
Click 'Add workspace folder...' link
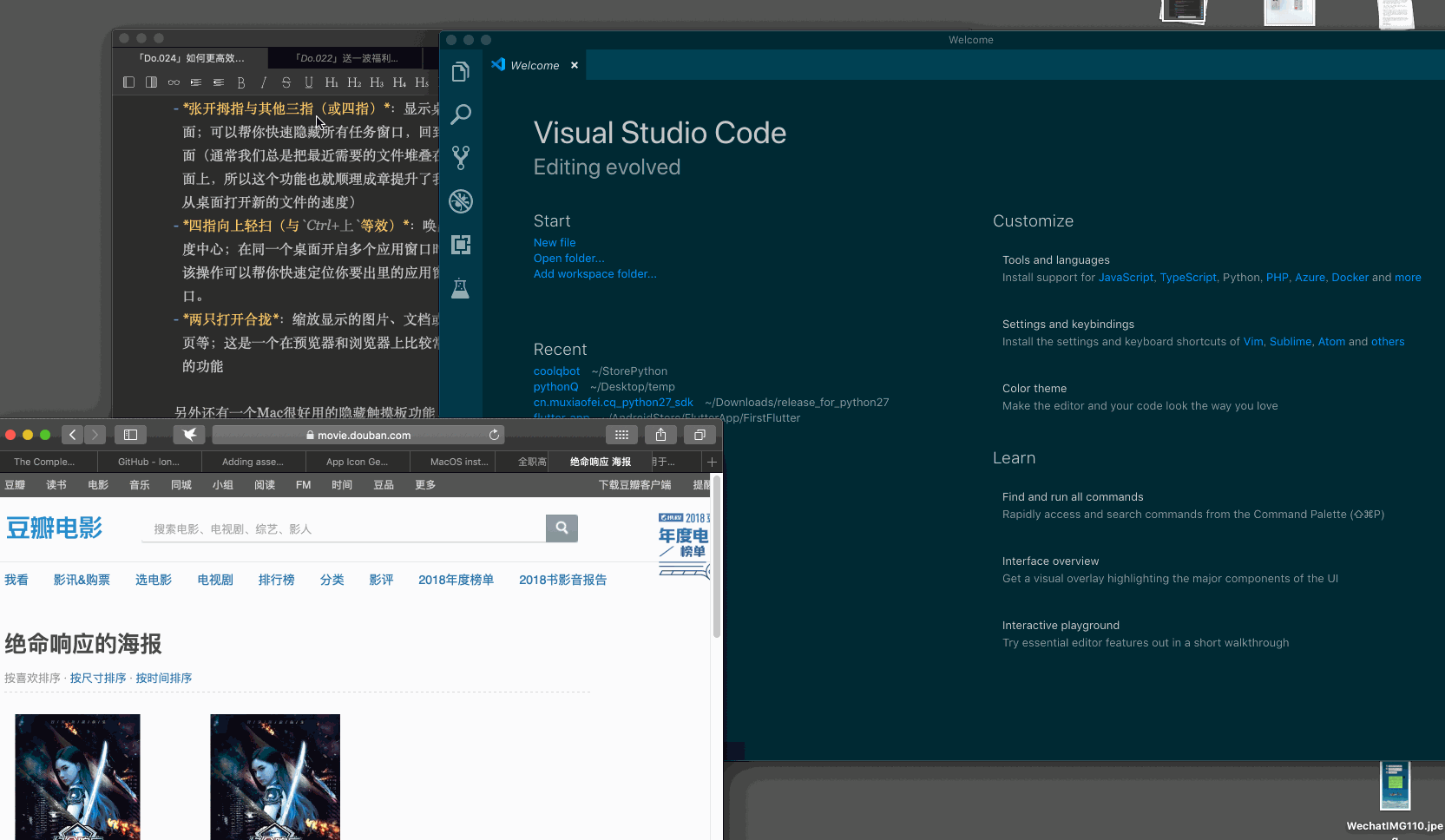click(595, 274)
